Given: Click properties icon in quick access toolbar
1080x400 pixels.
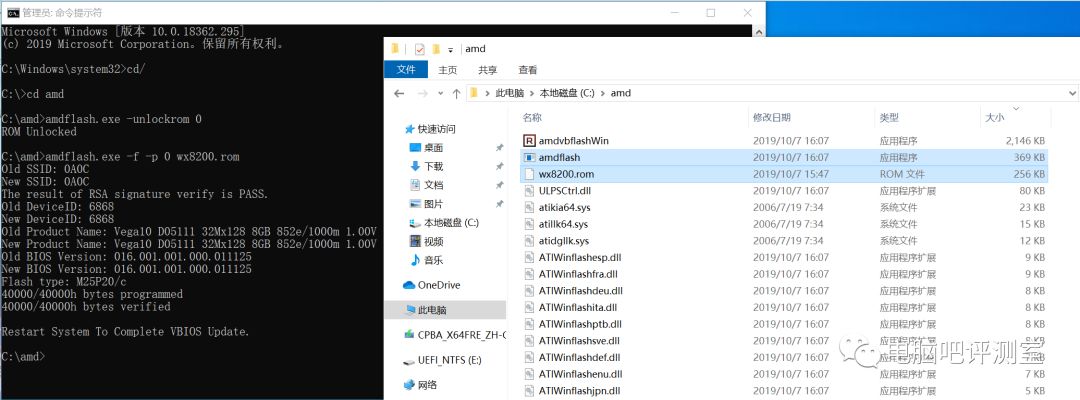Looking at the screenshot, I should point(420,49).
